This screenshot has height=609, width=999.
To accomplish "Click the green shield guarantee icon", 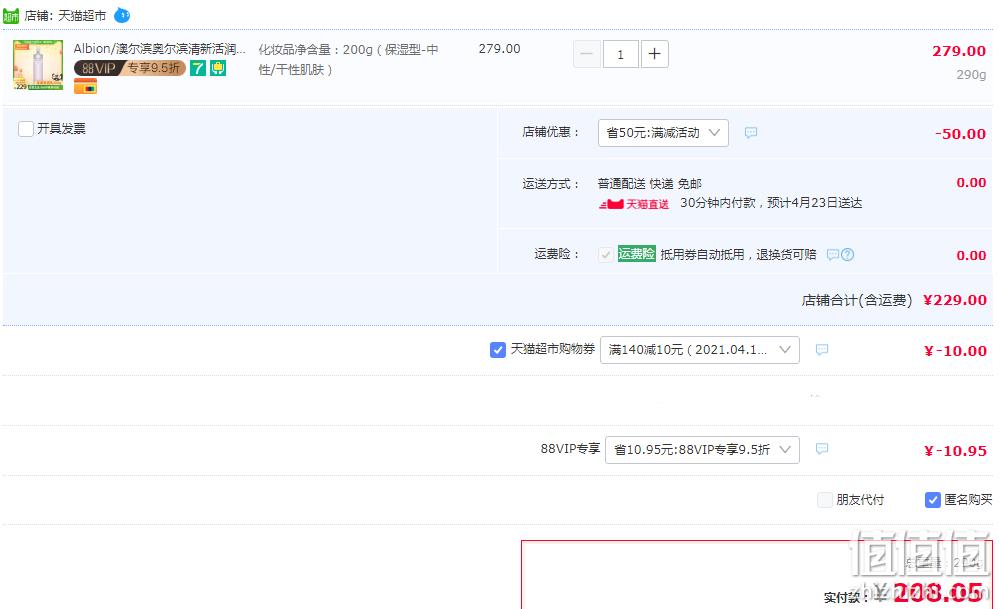I will point(218,68).
